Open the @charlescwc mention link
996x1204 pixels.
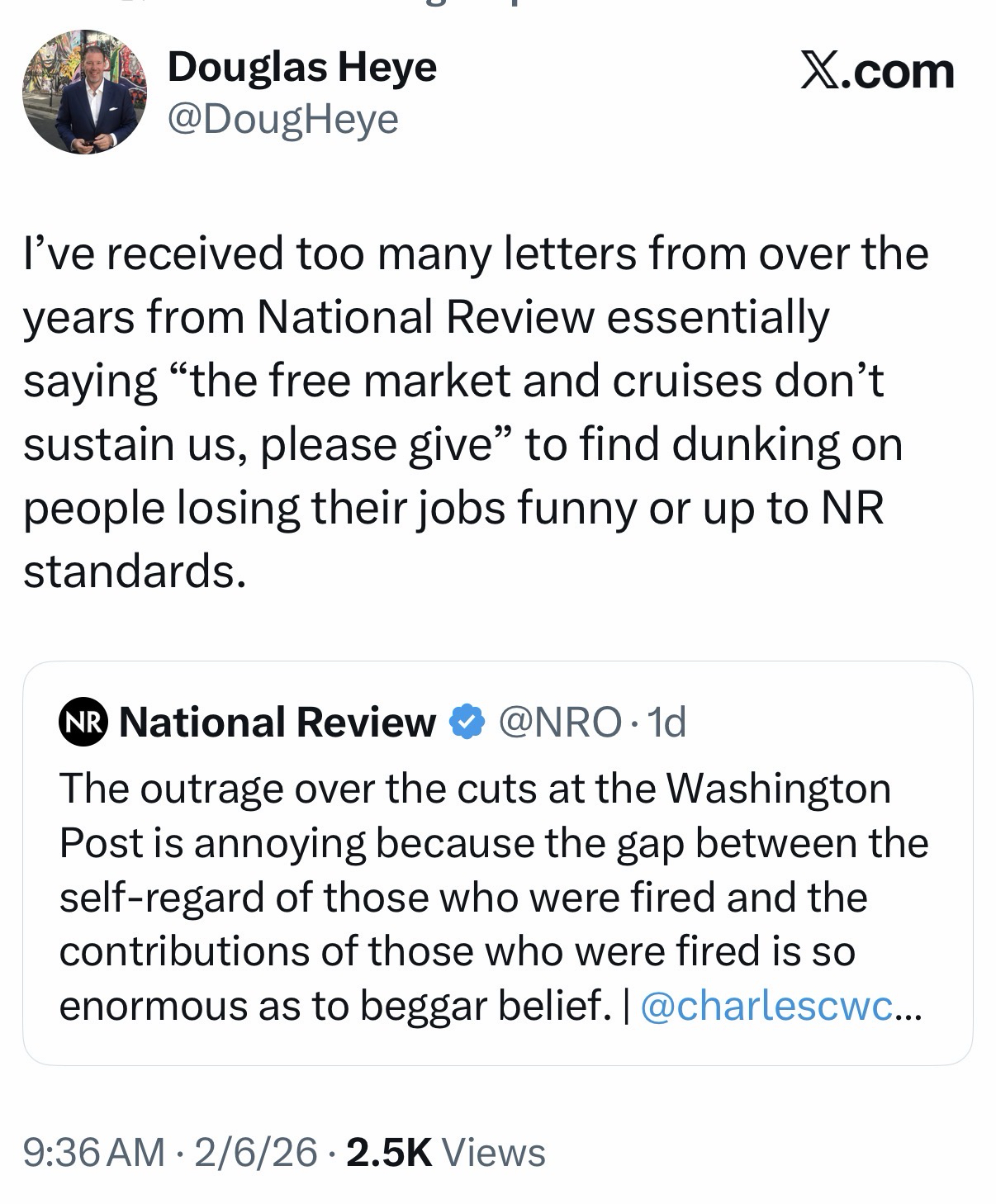coord(766,1006)
